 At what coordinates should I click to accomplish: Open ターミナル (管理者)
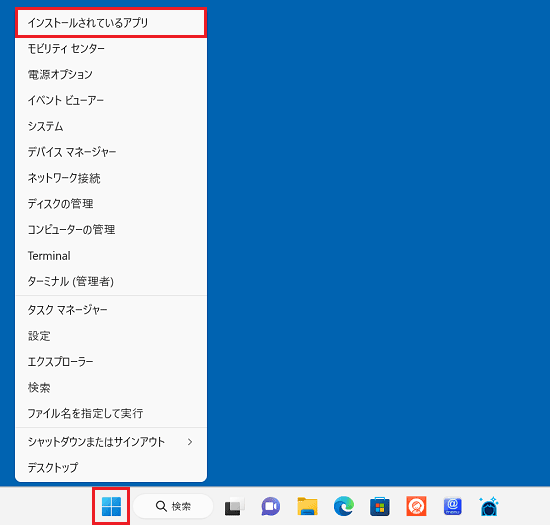(111, 281)
